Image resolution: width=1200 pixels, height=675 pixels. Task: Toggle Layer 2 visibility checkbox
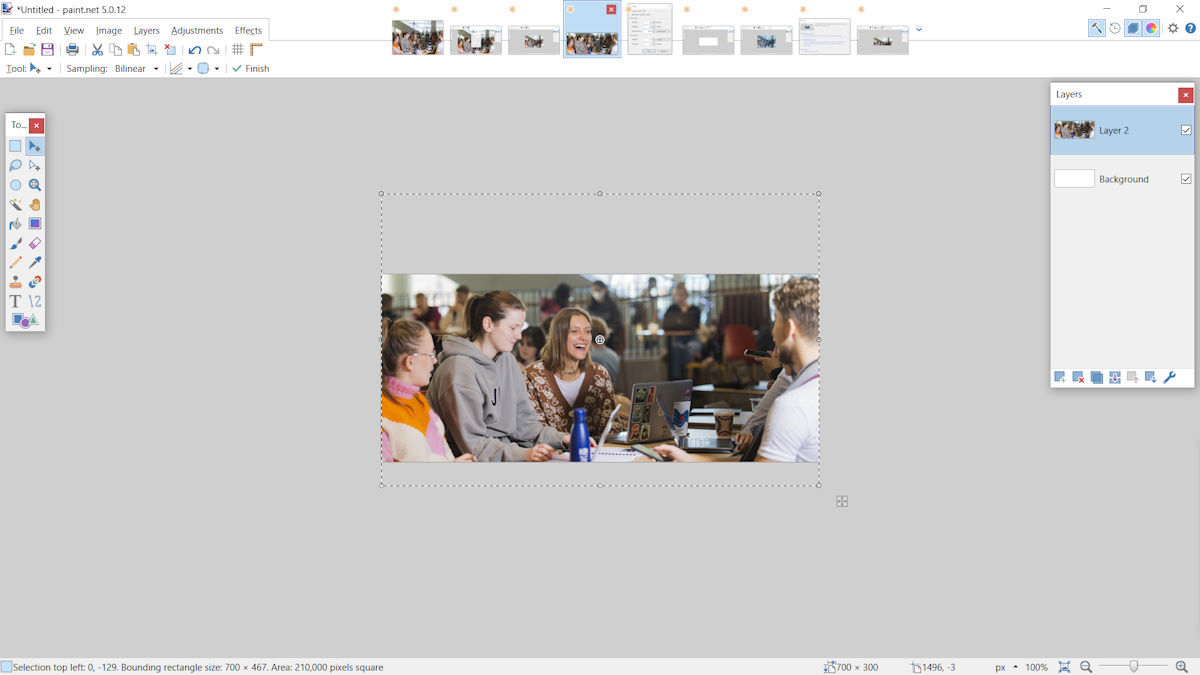[1186, 130]
